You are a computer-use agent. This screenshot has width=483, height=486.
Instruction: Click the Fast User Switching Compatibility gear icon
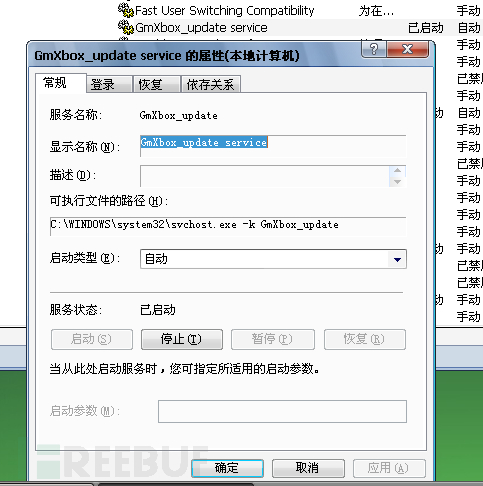point(126,10)
